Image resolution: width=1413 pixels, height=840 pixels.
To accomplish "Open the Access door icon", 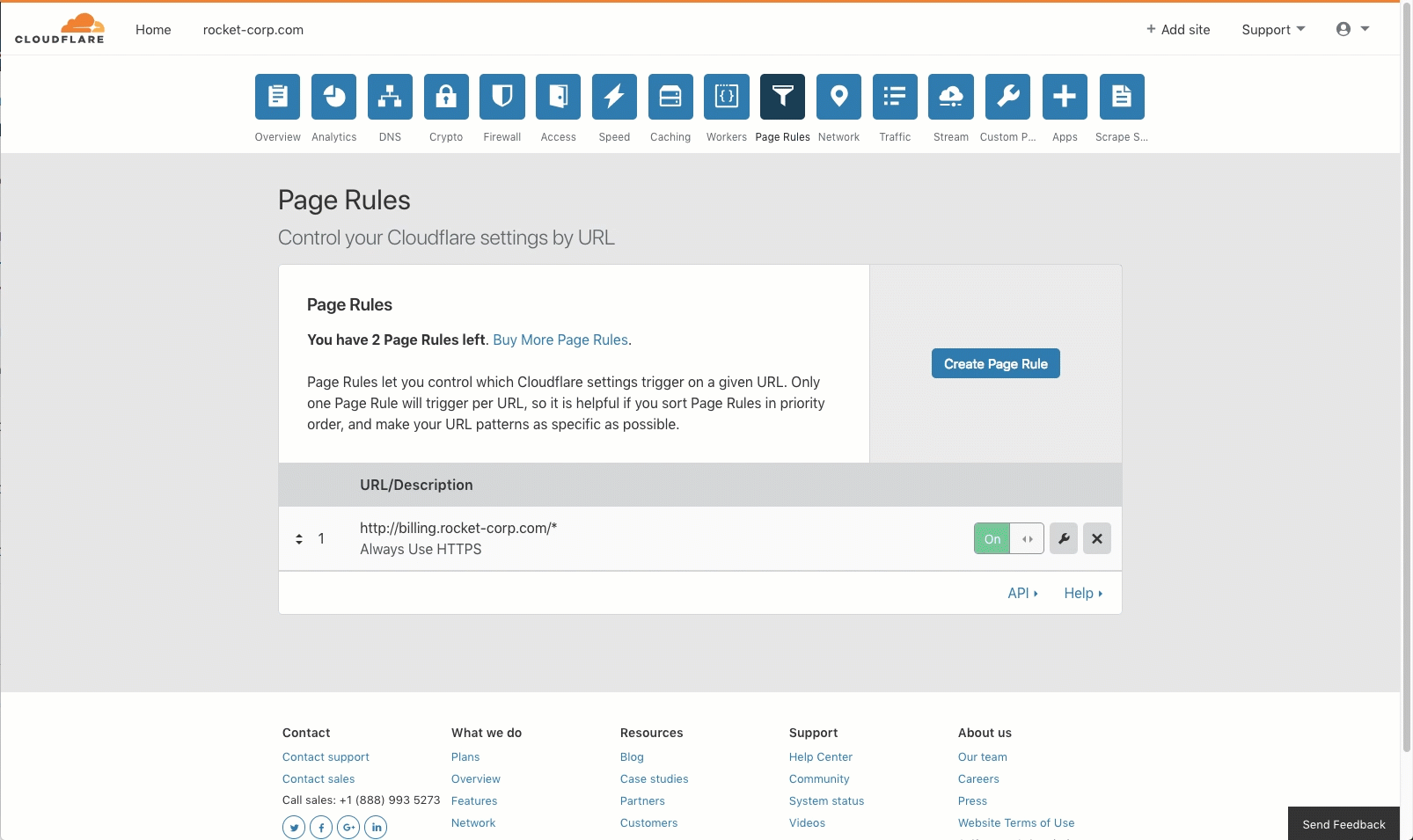I will tap(559, 97).
